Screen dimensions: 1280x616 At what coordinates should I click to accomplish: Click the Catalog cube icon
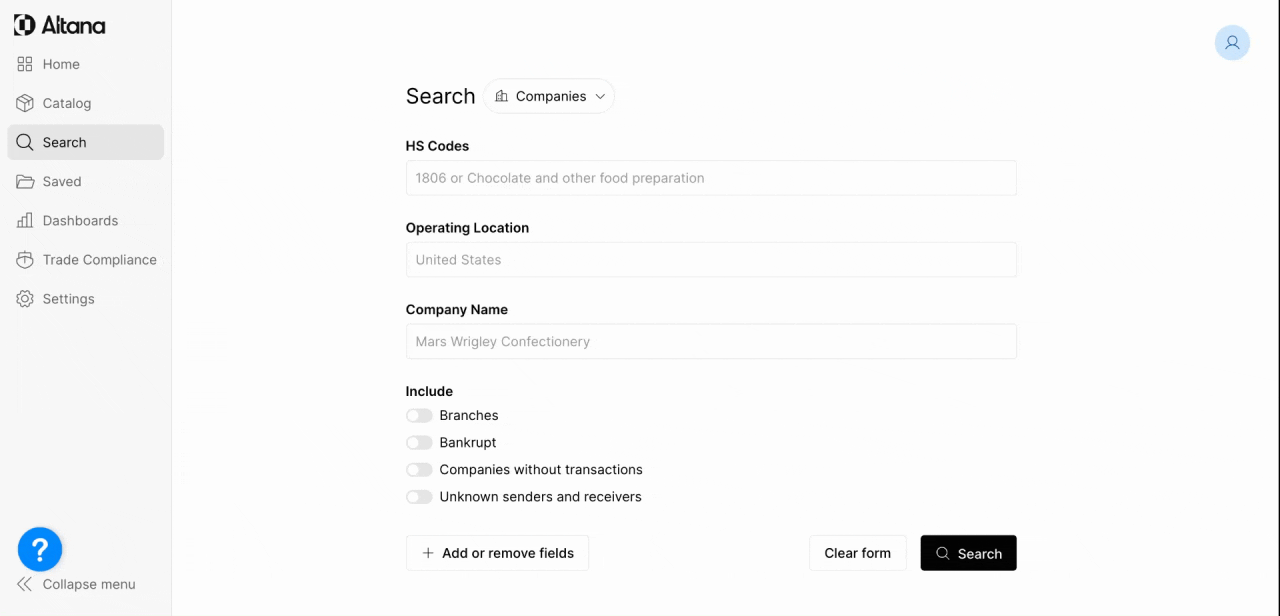coord(25,103)
